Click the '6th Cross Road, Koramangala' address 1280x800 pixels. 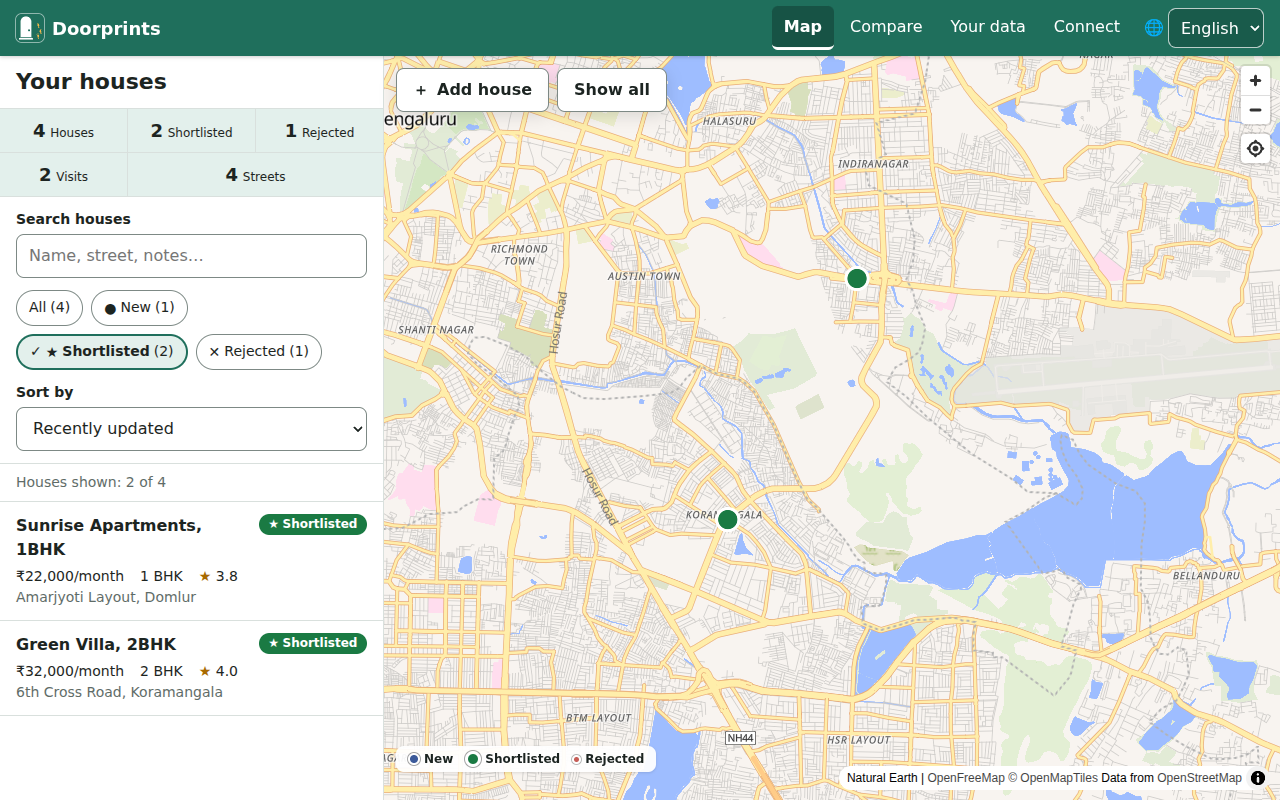pyautogui.click(x=119, y=692)
